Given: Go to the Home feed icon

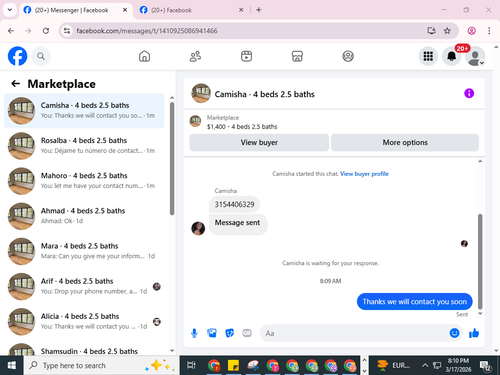Looking at the screenshot, I should tap(144, 56).
